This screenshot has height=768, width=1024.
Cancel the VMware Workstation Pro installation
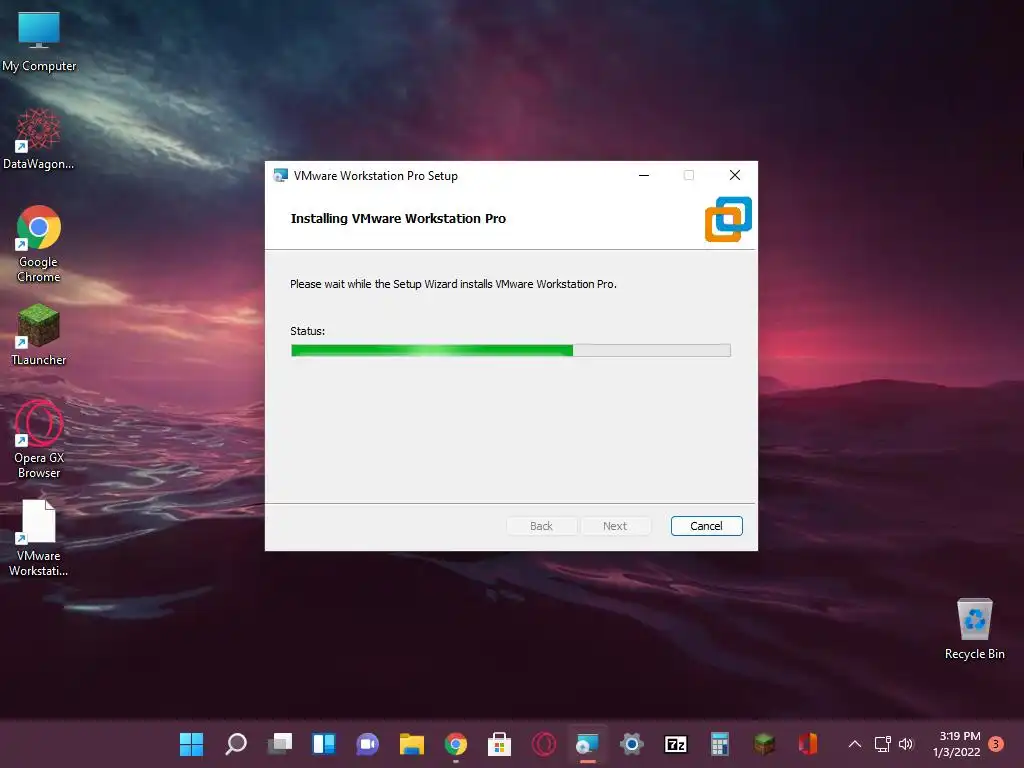coord(707,526)
